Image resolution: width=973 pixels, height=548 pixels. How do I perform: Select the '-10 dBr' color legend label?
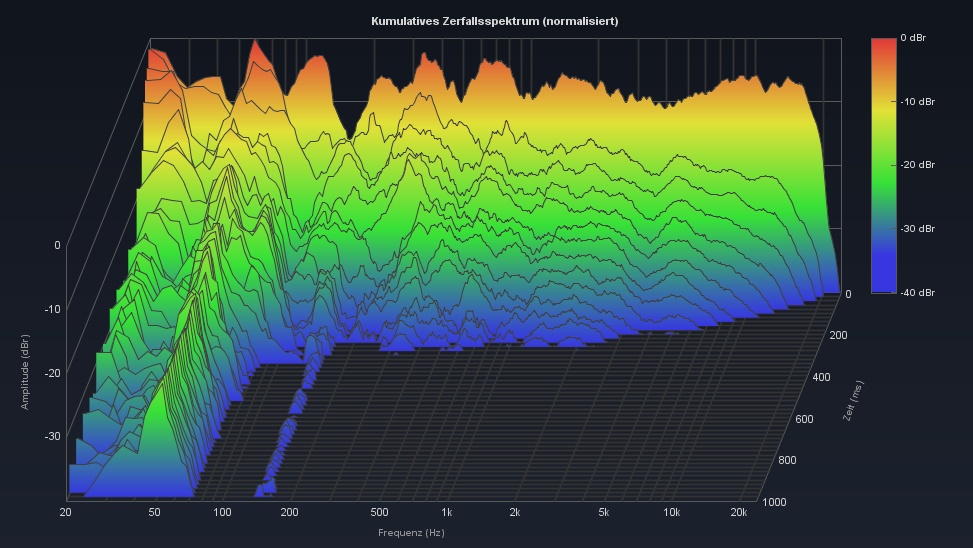[917, 101]
